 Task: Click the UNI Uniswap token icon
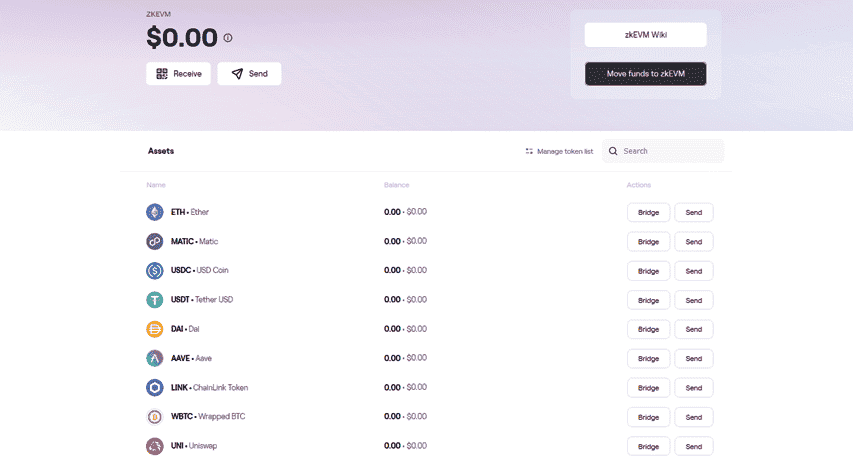pos(154,446)
